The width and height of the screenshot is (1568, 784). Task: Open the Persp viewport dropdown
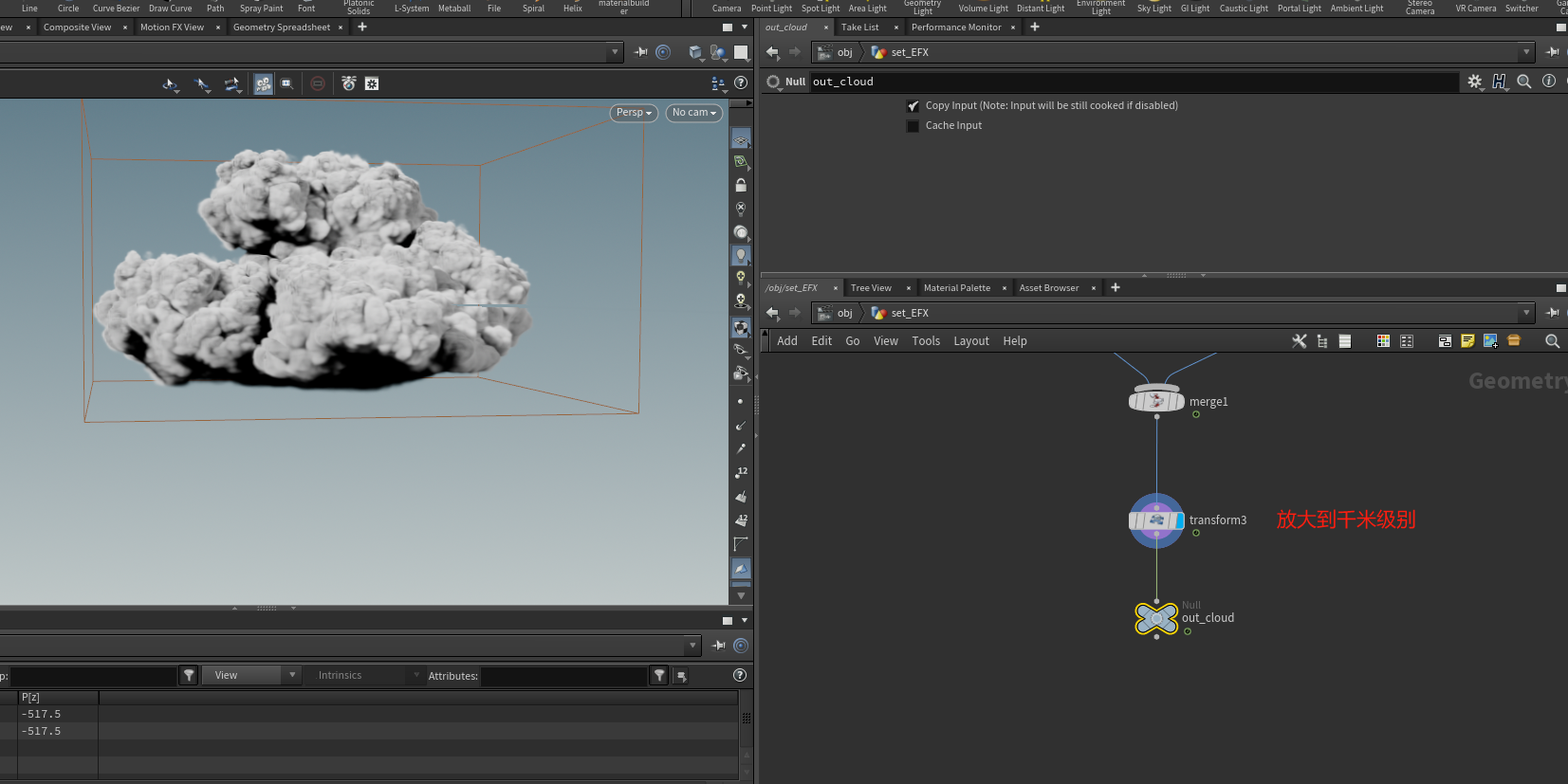tap(634, 113)
